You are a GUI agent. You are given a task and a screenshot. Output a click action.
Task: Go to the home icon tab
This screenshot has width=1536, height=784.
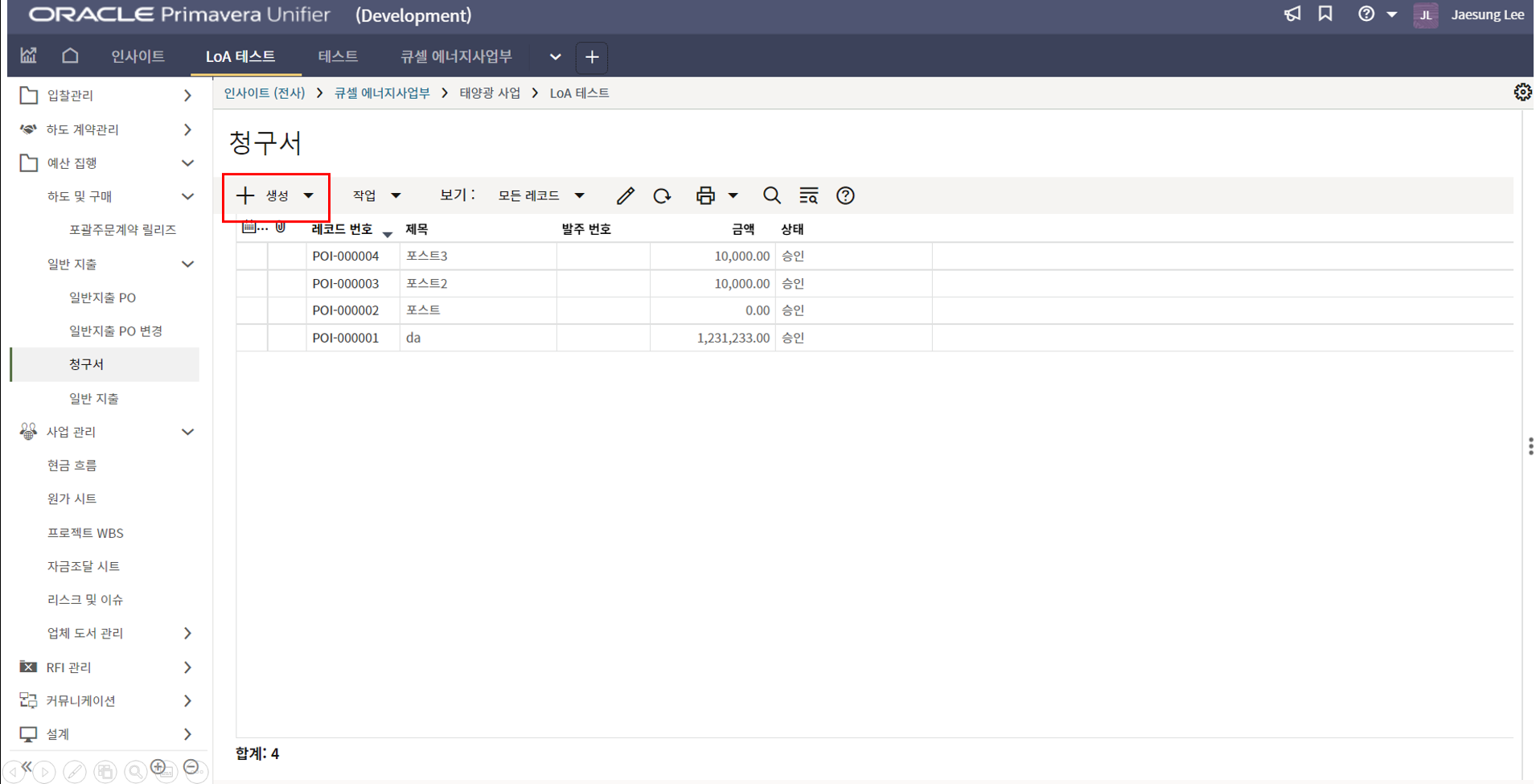pos(71,56)
